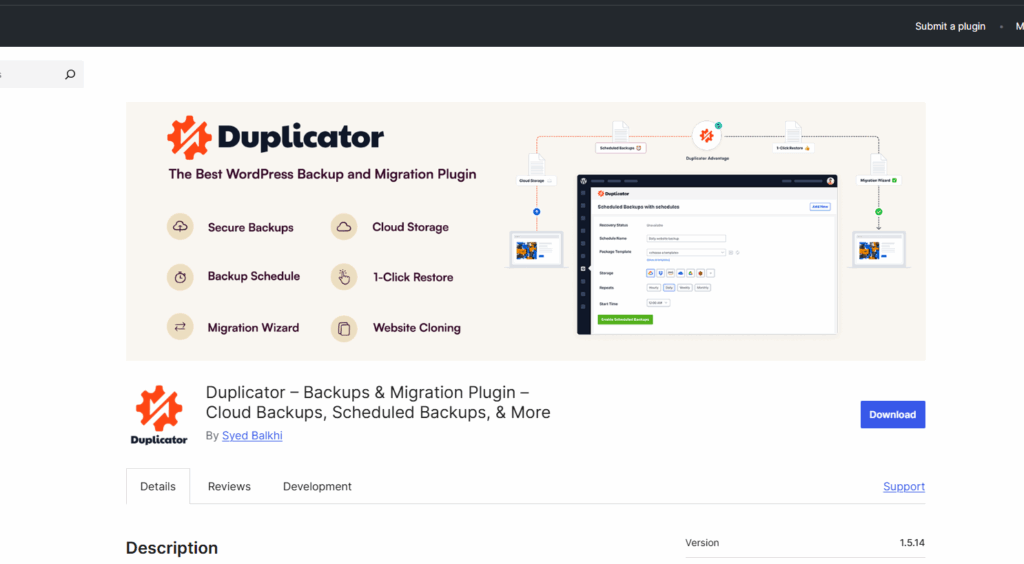Click the Backup Schedule stopwatch icon
This screenshot has height=564, width=1024.
[180, 277]
